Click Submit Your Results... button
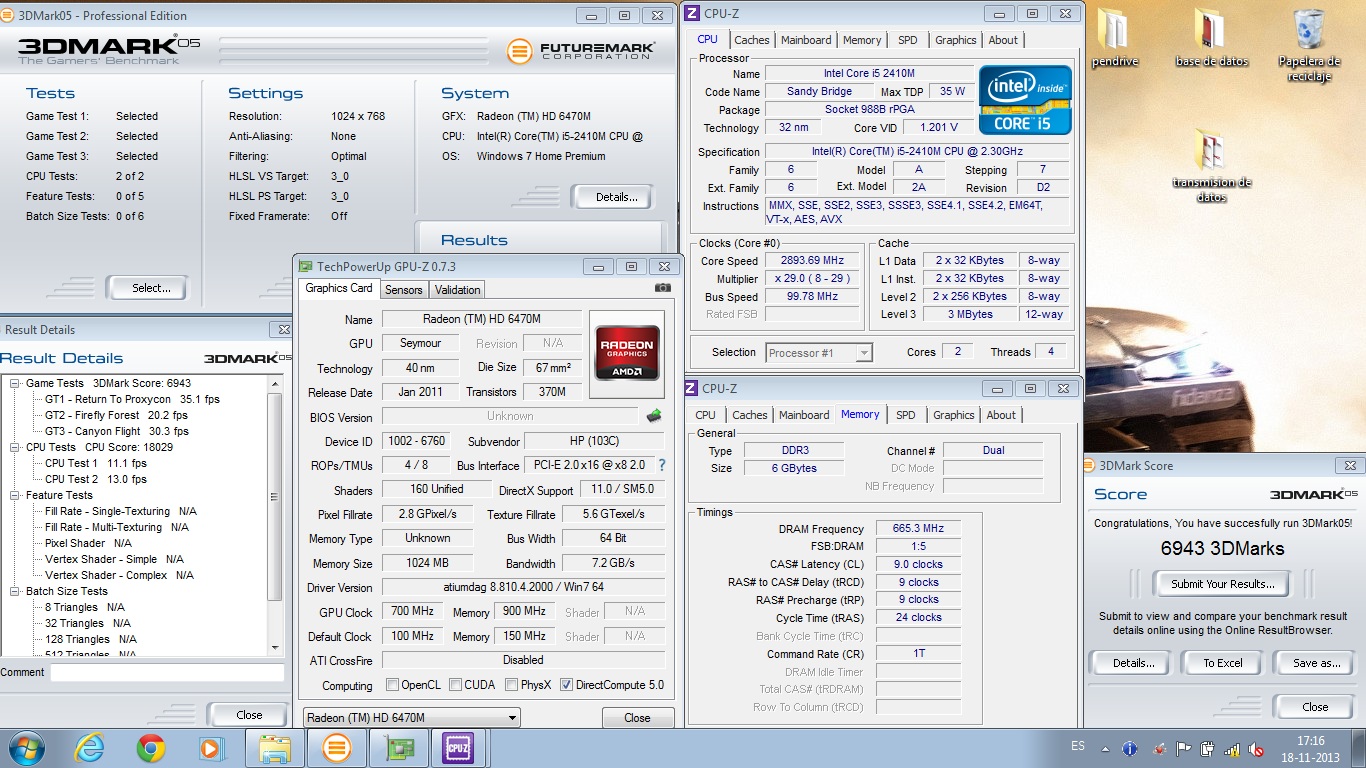This screenshot has width=1366, height=768. coord(1222,584)
